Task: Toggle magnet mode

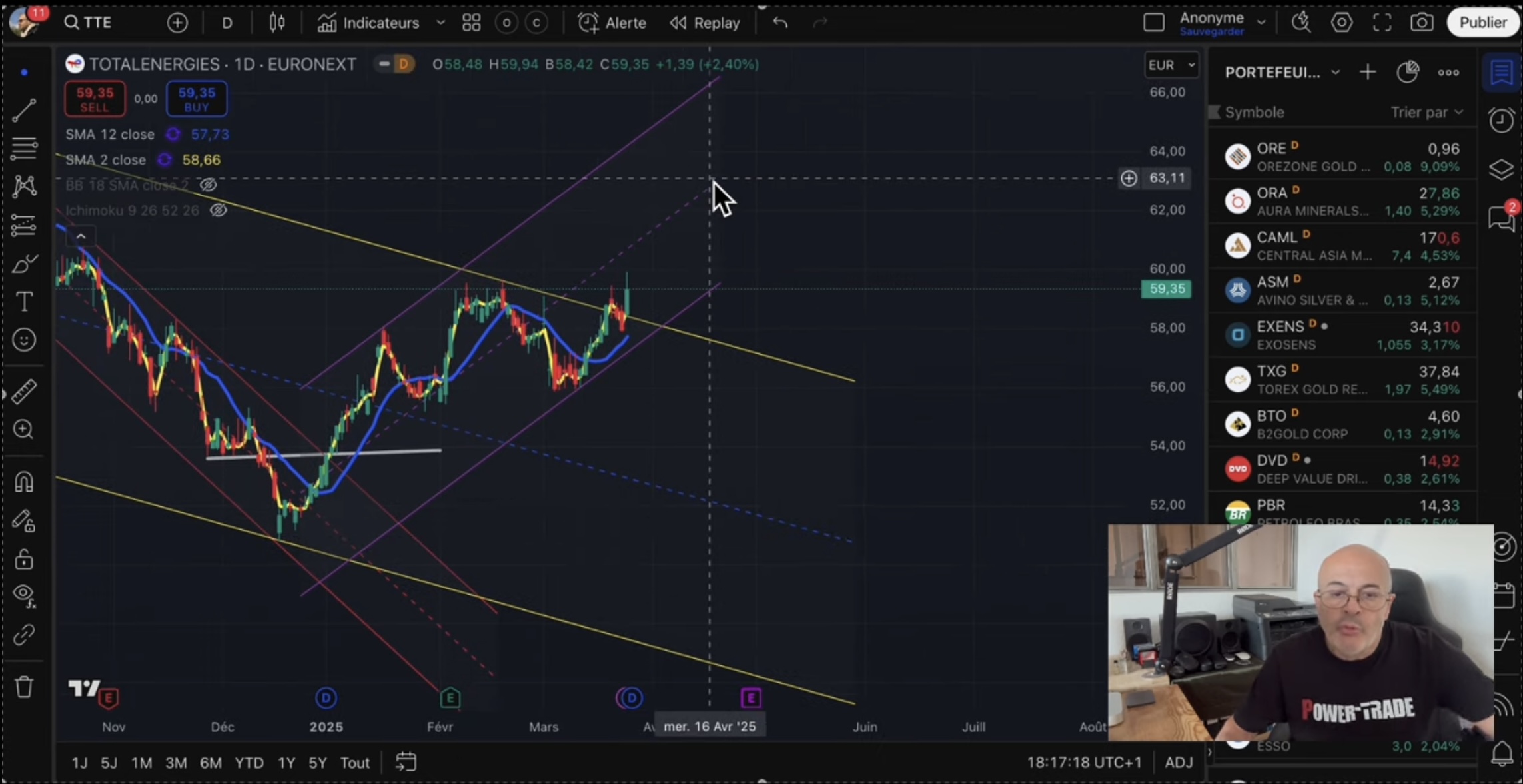Action: coord(24,482)
